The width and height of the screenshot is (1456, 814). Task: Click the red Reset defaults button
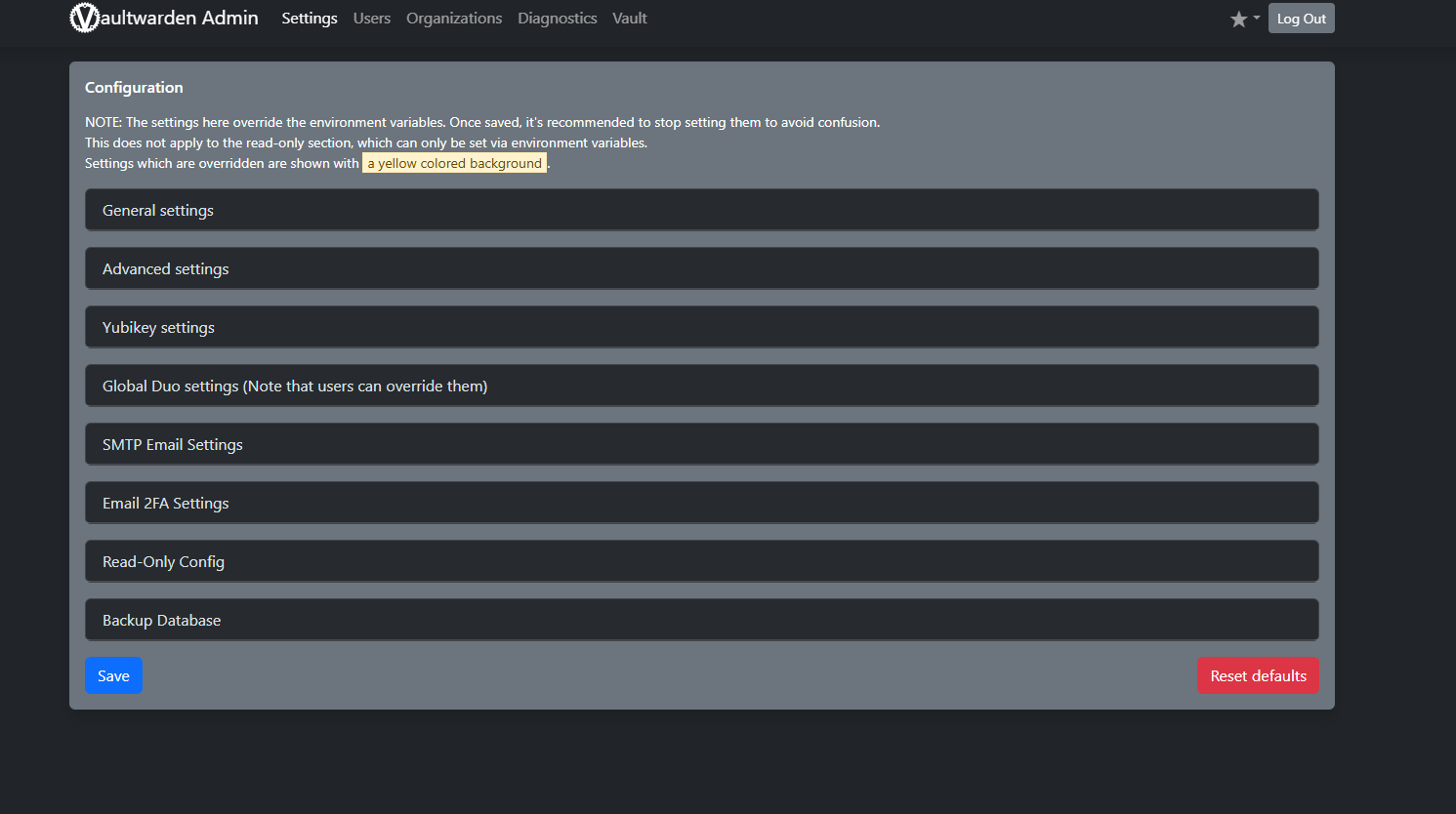point(1258,675)
